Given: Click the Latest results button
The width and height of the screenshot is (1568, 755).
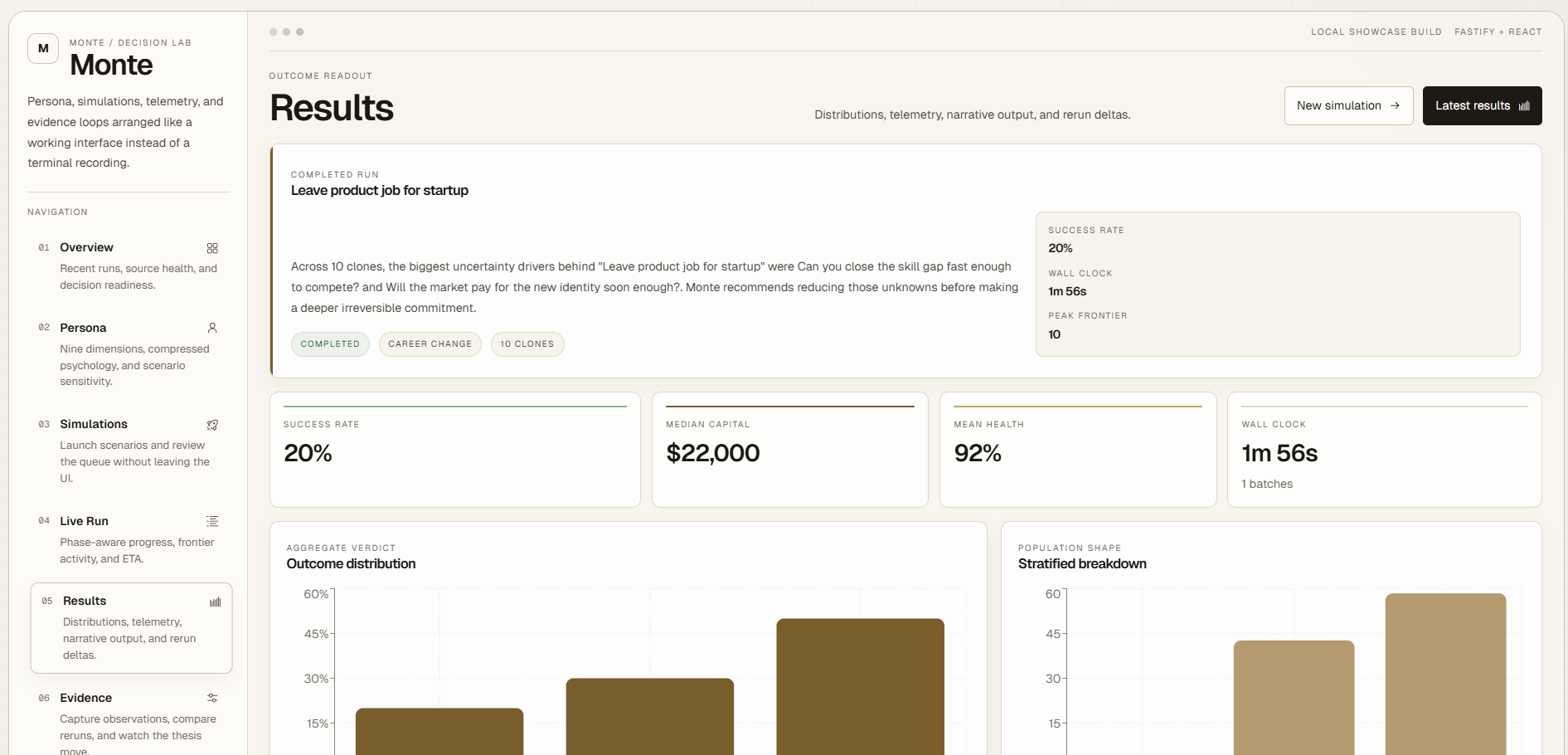Looking at the screenshot, I should click(x=1482, y=106).
